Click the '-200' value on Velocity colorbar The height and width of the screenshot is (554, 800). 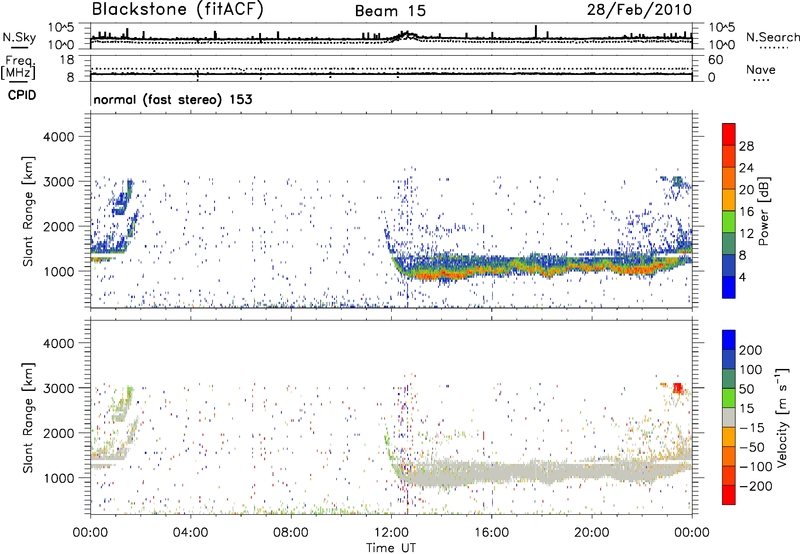pyautogui.click(x=756, y=486)
